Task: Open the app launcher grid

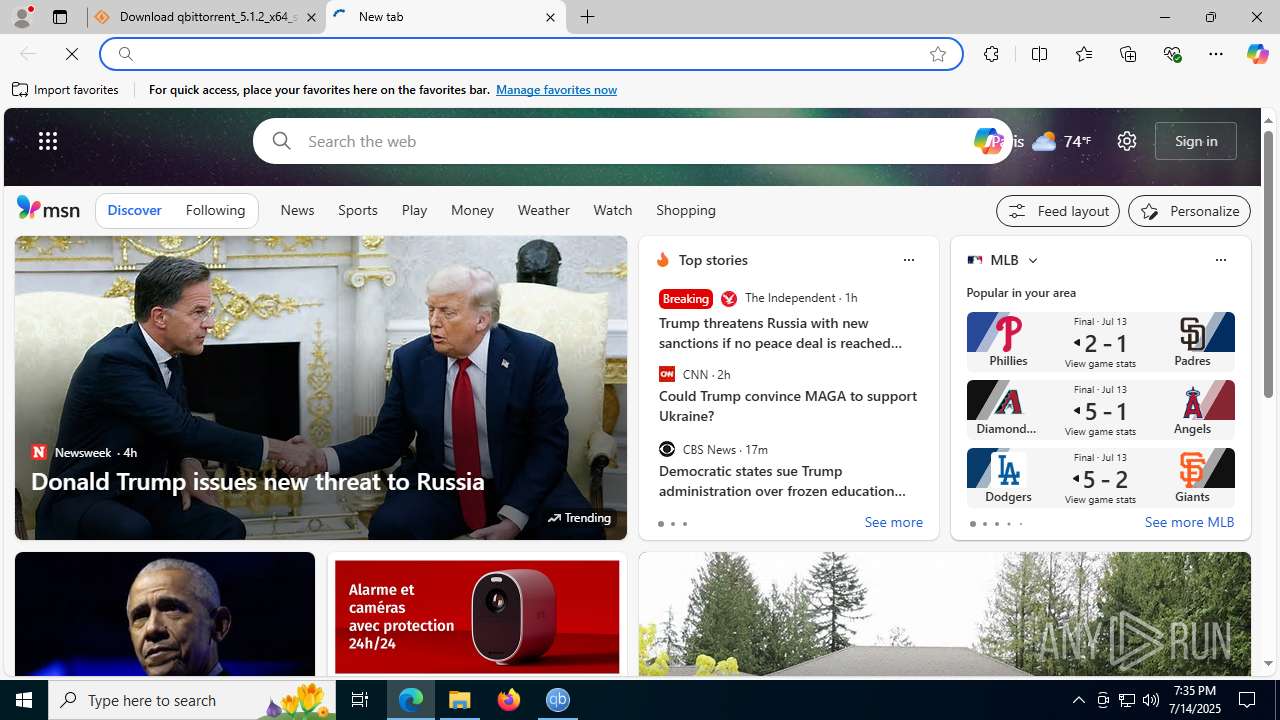Action: click(x=48, y=141)
